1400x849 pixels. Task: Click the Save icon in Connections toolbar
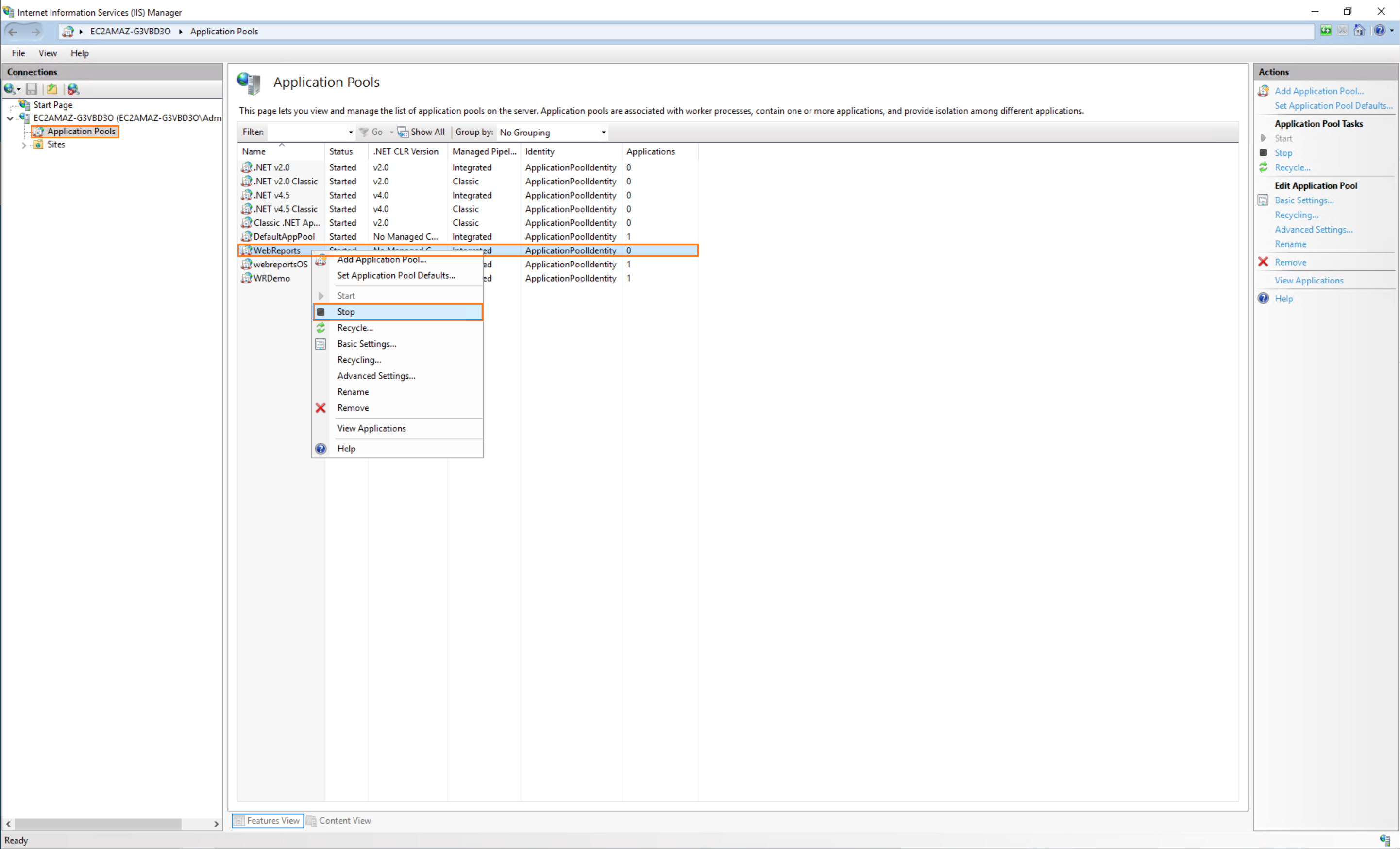[x=32, y=89]
